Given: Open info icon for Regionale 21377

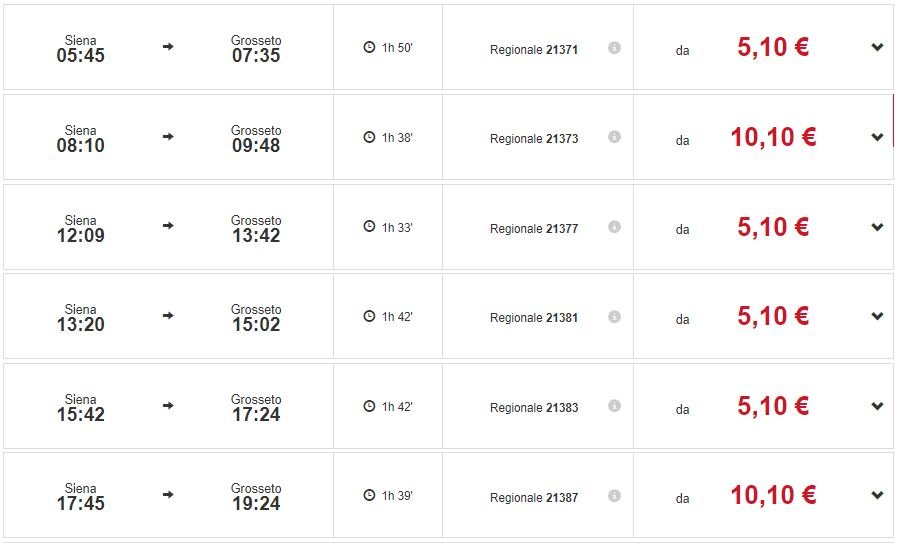Looking at the screenshot, I should coord(614,227).
